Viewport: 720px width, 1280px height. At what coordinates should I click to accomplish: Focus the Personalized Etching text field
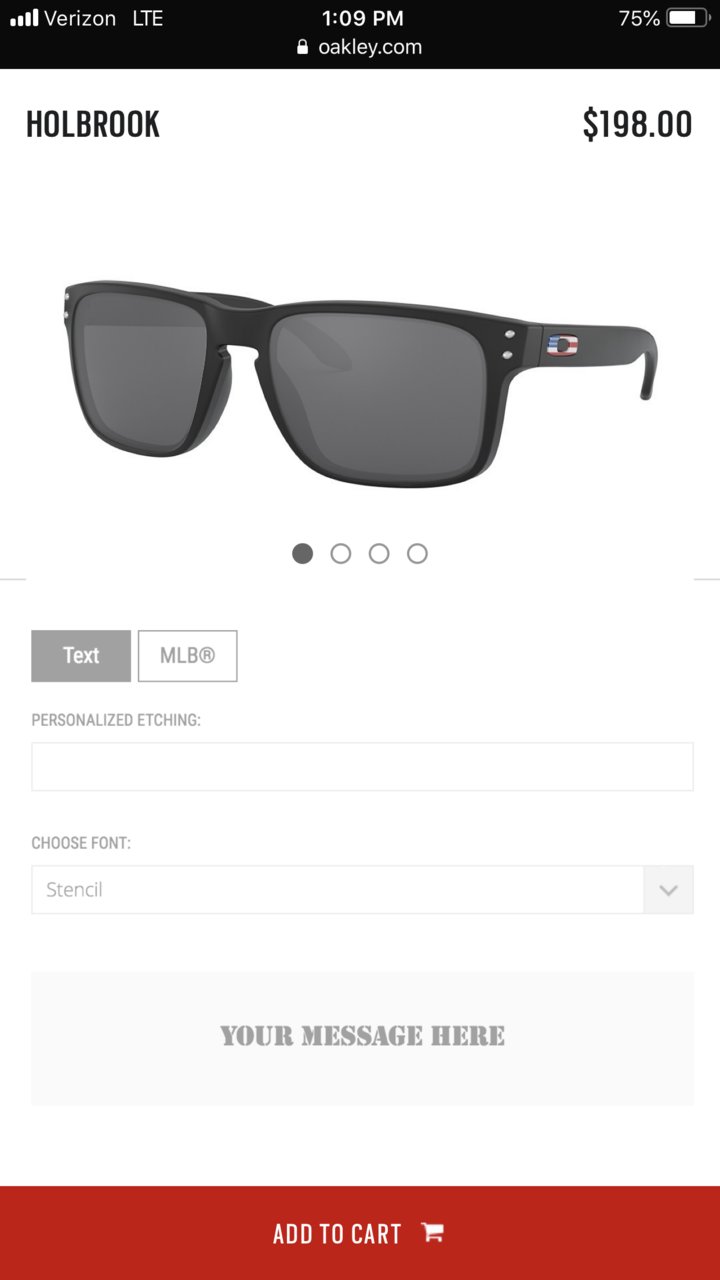pos(362,767)
